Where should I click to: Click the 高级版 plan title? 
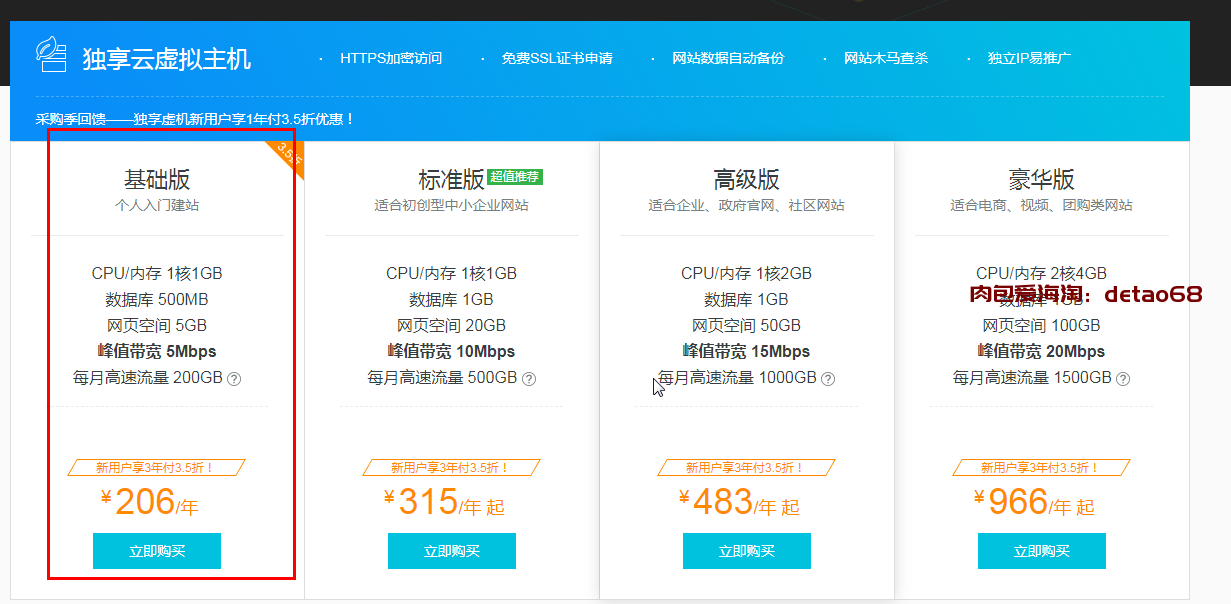(746, 180)
